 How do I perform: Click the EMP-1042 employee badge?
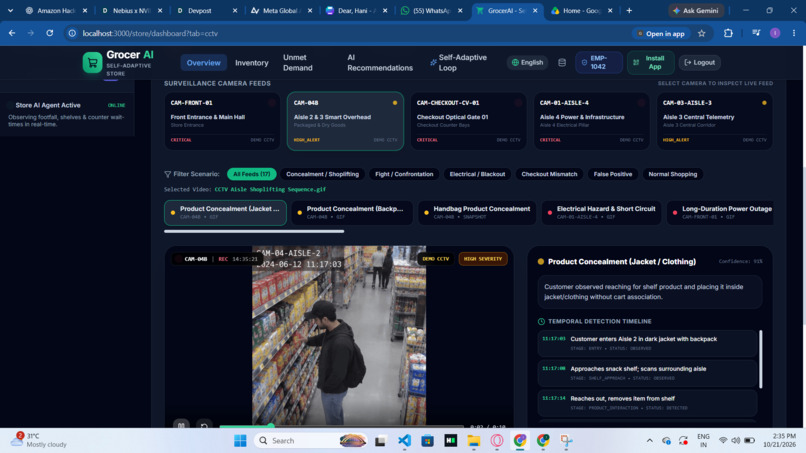[x=599, y=63]
